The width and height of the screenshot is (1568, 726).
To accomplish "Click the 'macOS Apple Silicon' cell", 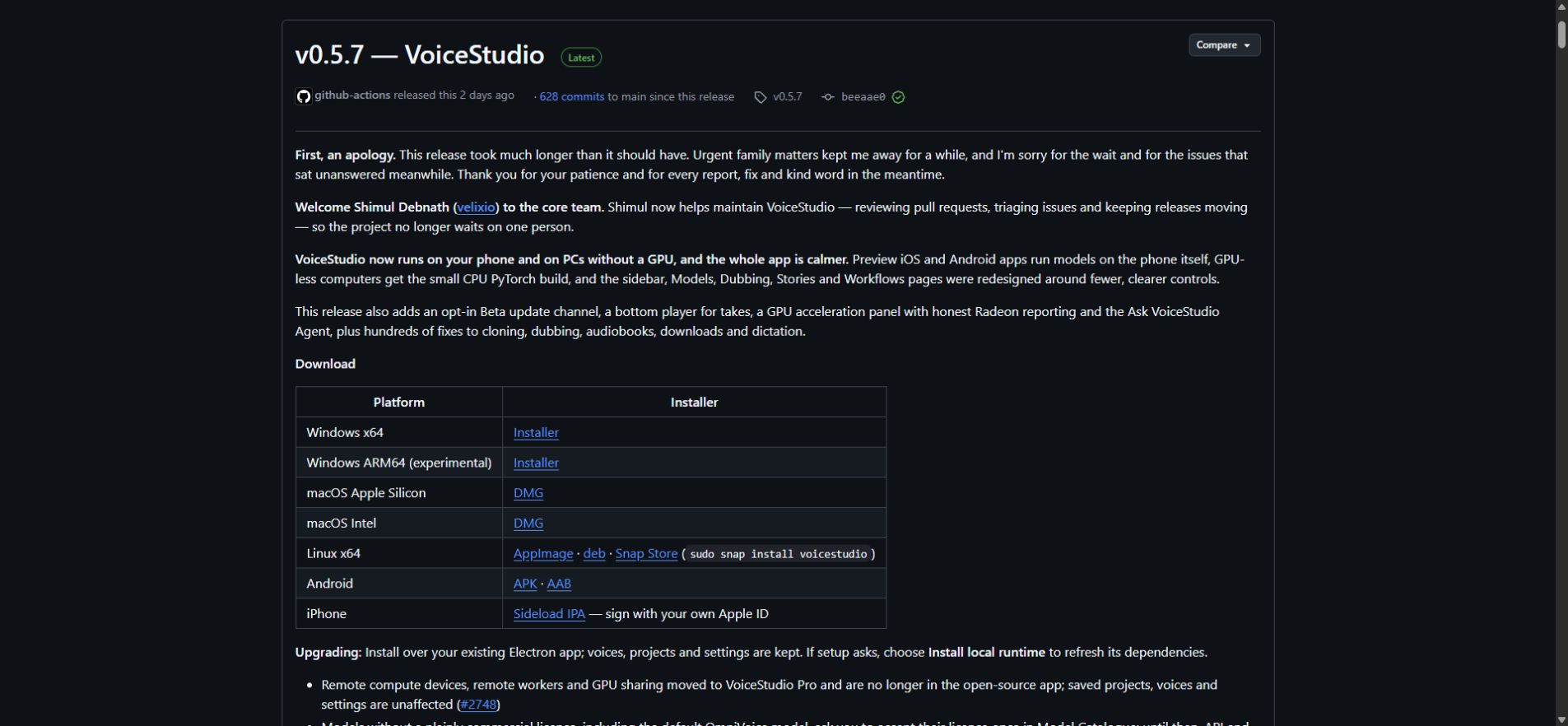I will (399, 493).
